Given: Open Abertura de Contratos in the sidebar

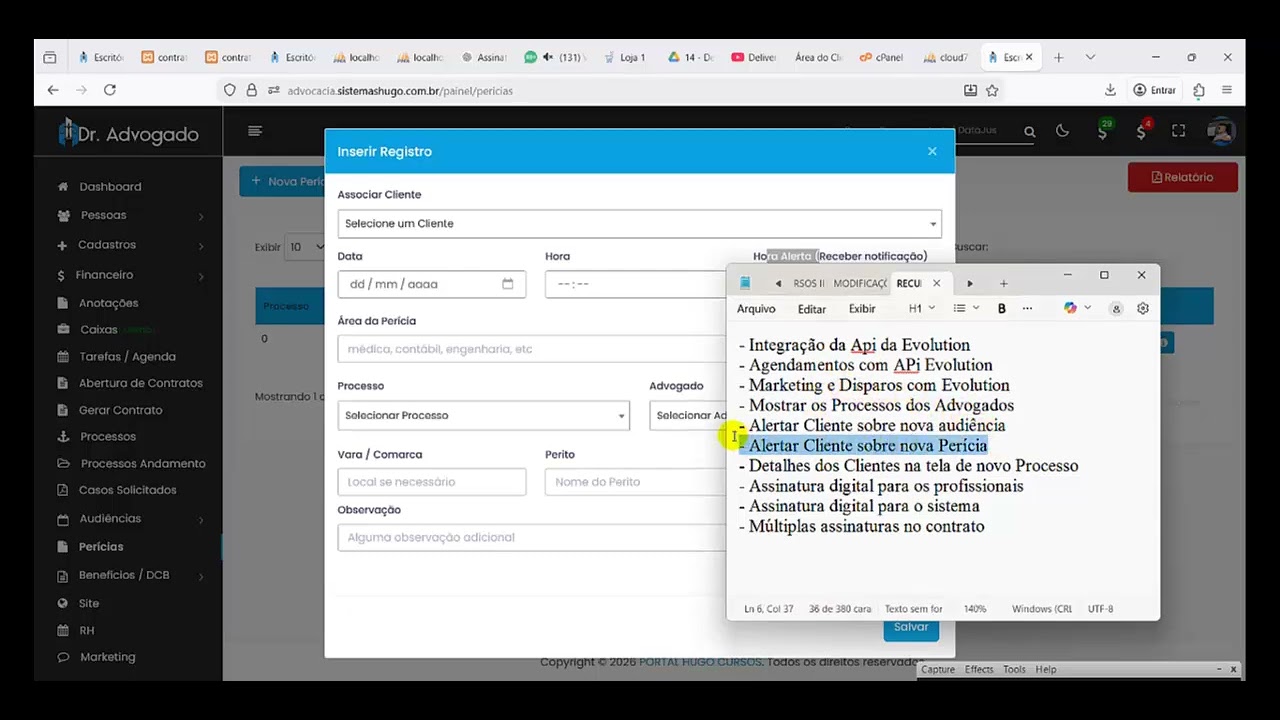Looking at the screenshot, I should [140, 383].
